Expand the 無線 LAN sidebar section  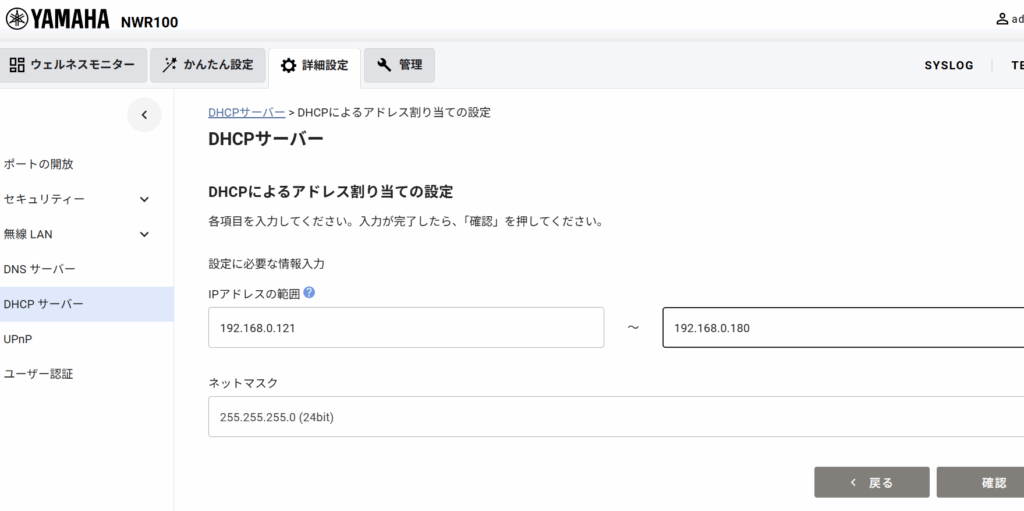coord(144,234)
